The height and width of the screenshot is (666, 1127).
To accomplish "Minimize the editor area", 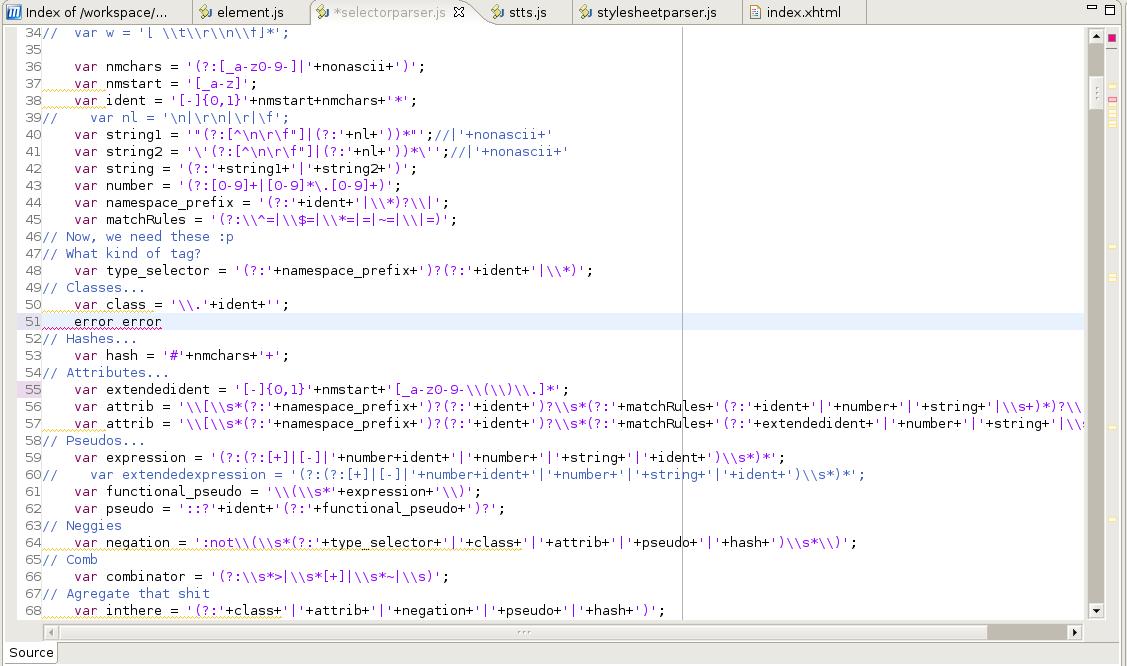I will coord(1092,7).
